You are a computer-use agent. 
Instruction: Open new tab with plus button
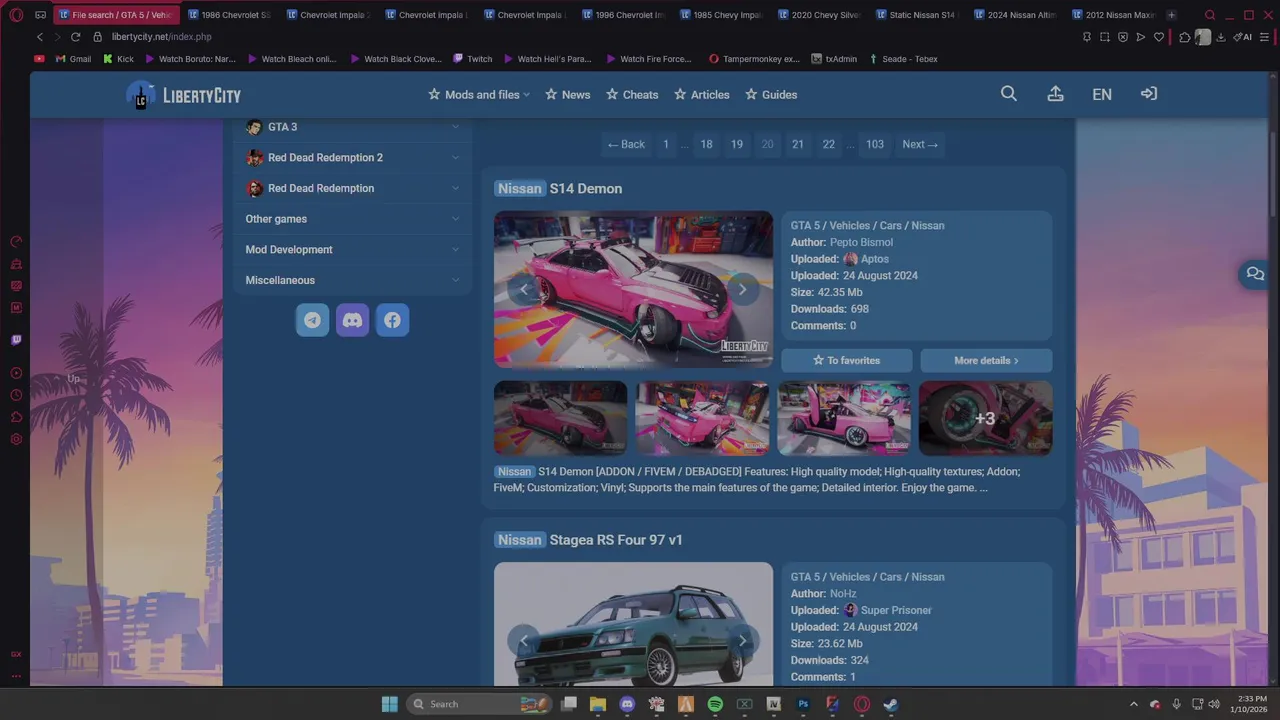[x=1171, y=15]
